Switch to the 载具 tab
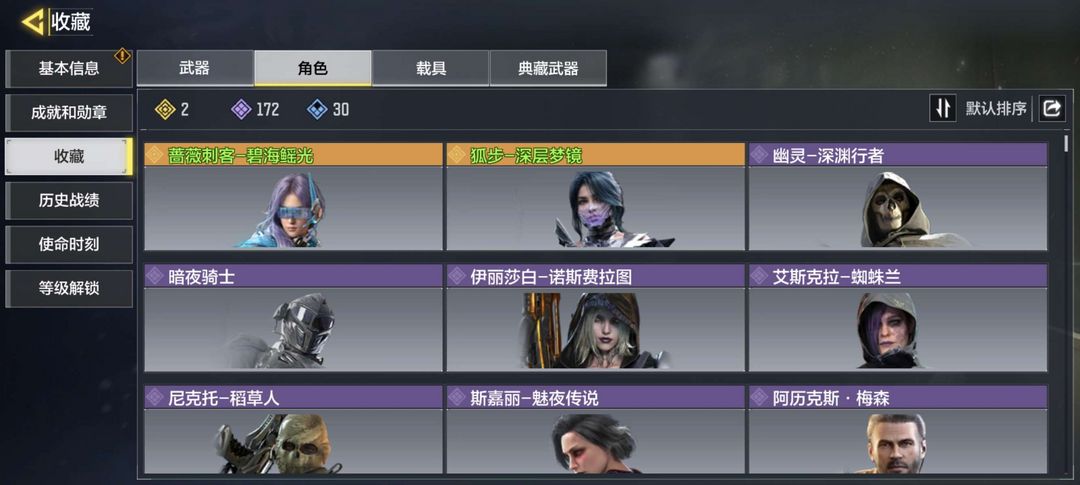Screen dimensions: 1080x485 430,68
